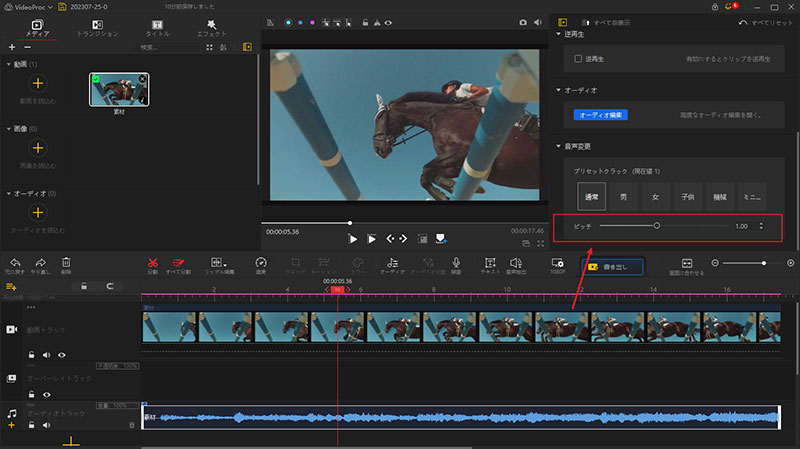Switch to the Effect (エフェクト) tab
800x449 pixels.
(x=211, y=28)
